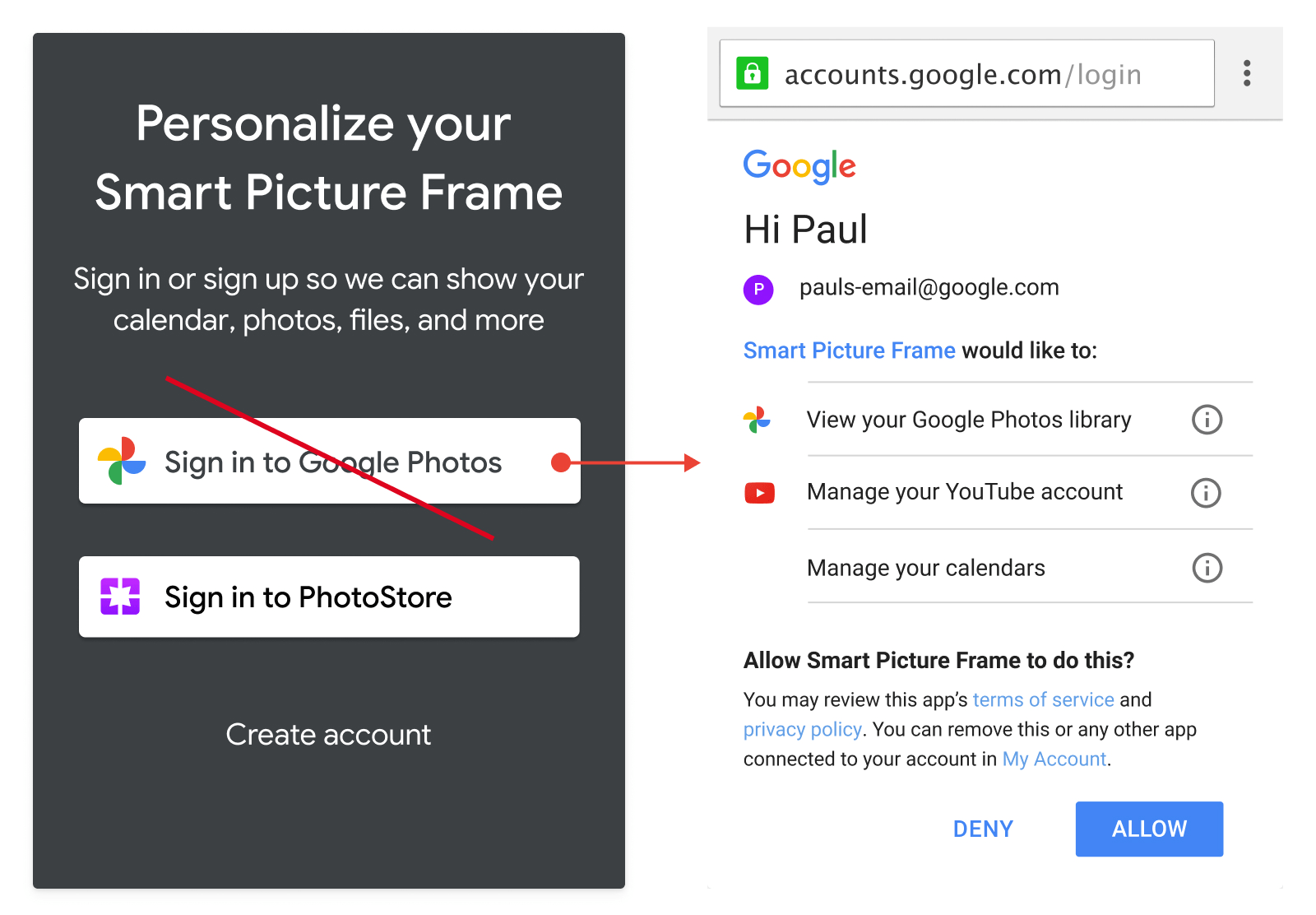Click the green padlock in the address bar
This screenshot has height=915, width=1316.
[753, 73]
